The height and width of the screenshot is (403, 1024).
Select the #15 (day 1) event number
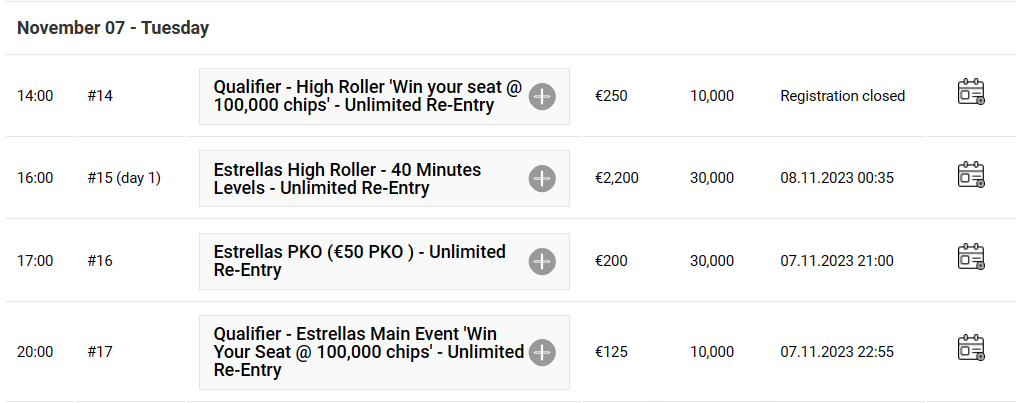pyautogui.click(x=124, y=178)
